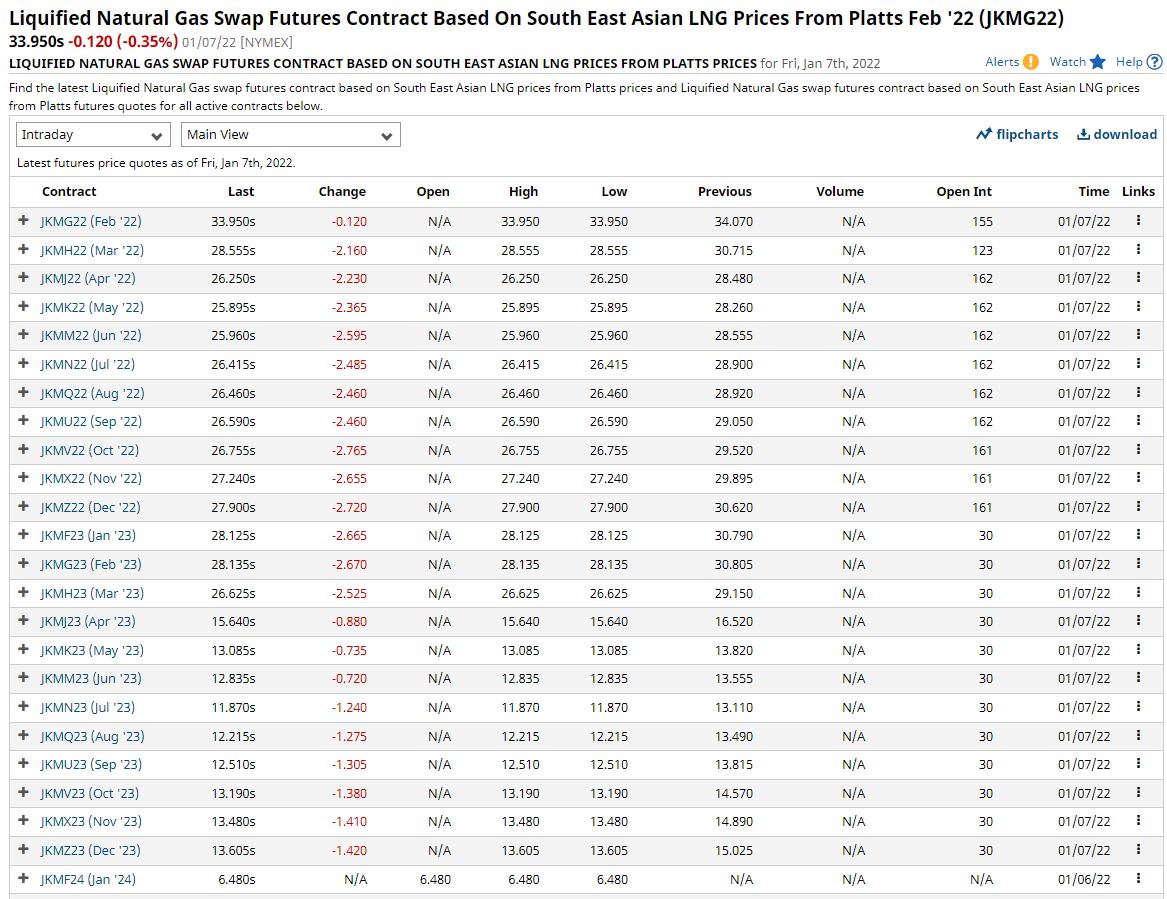Viewport: 1167px width, 899px height.
Task: Open Links menu for JKMN23 (Jul '23) row
Action: [x=1138, y=706]
